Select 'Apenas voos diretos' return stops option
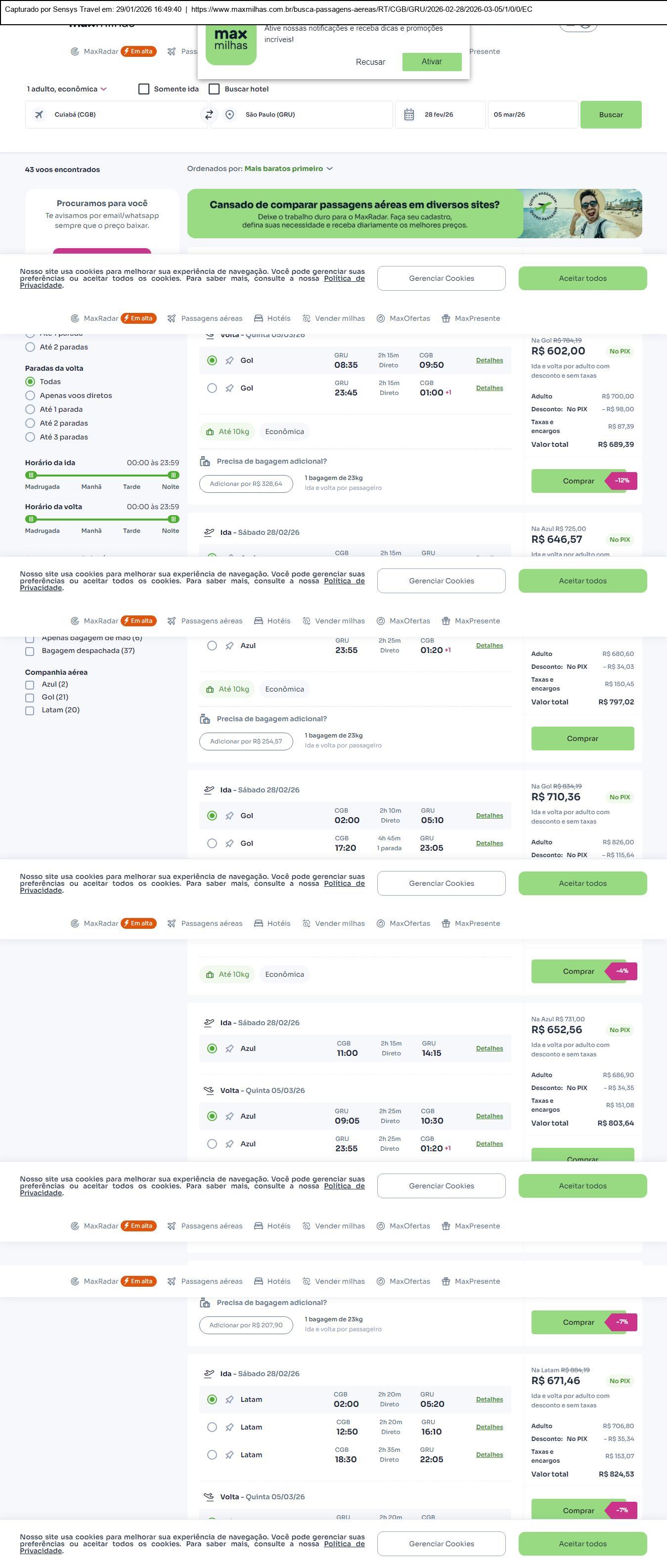 pyautogui.click(x=30, y=395)
